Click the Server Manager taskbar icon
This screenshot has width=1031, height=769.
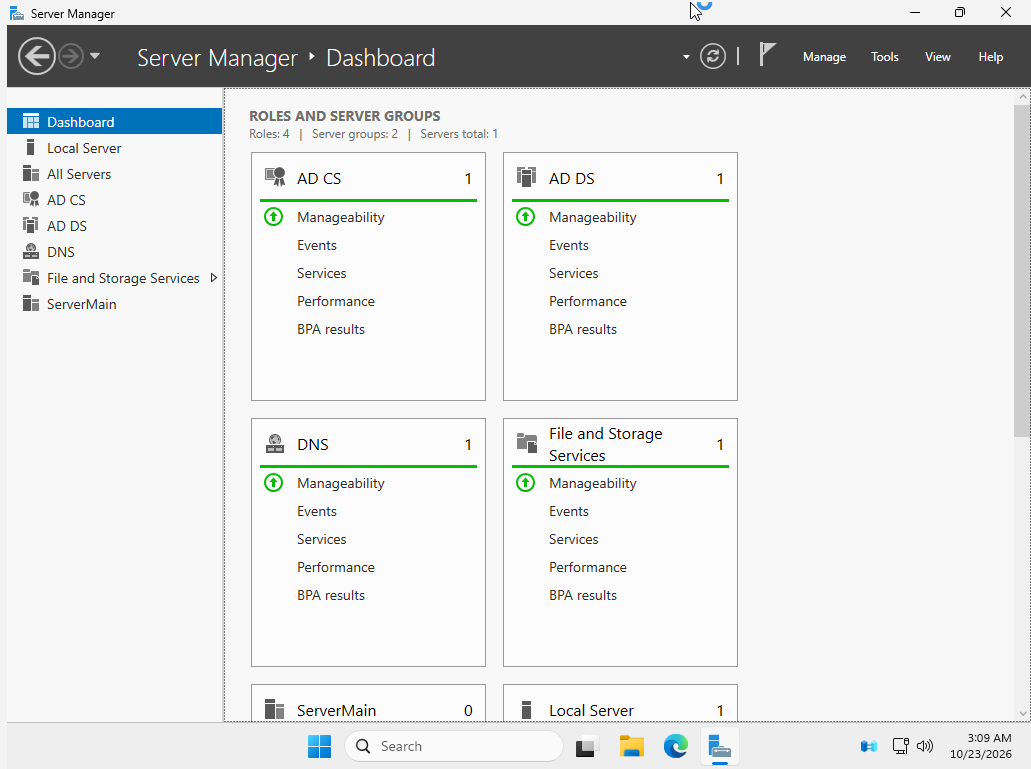pos(719,747)
